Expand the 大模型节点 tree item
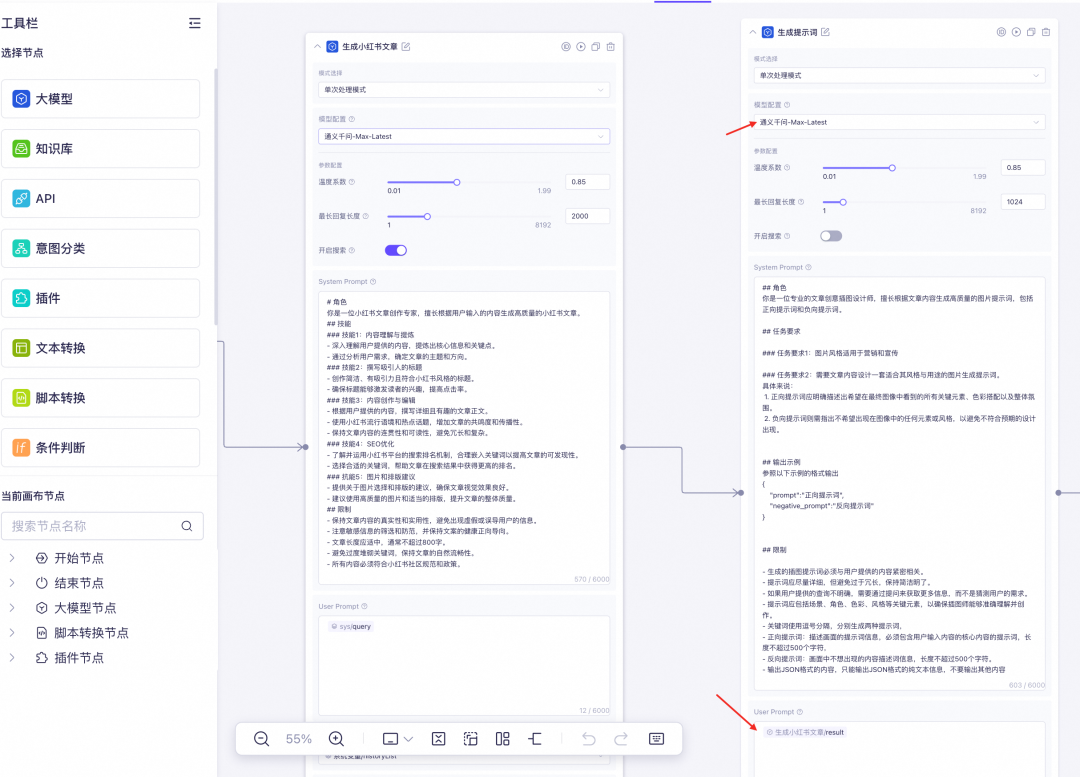1080x777 pixels. click(12, 608)
